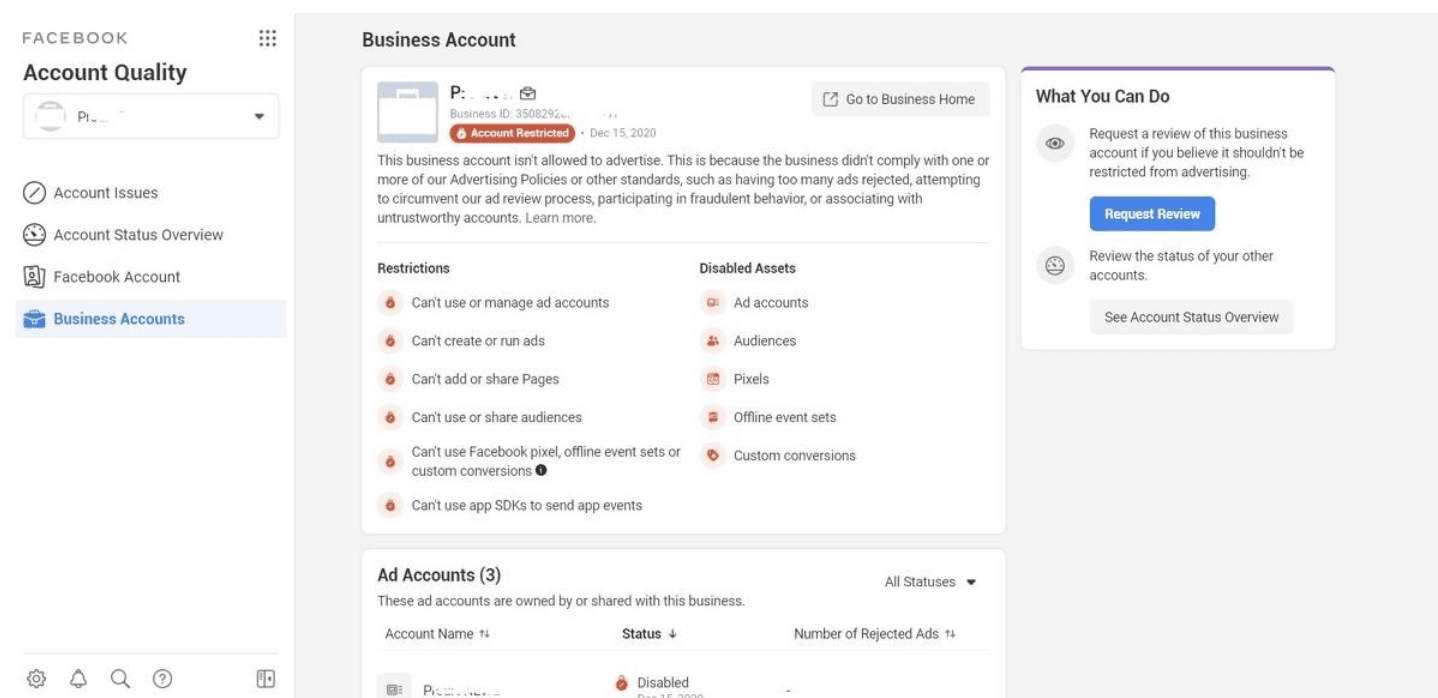1438x698 pixels.
Task: Click the "Audiences" disabled asset label
Action: point(765,341)
